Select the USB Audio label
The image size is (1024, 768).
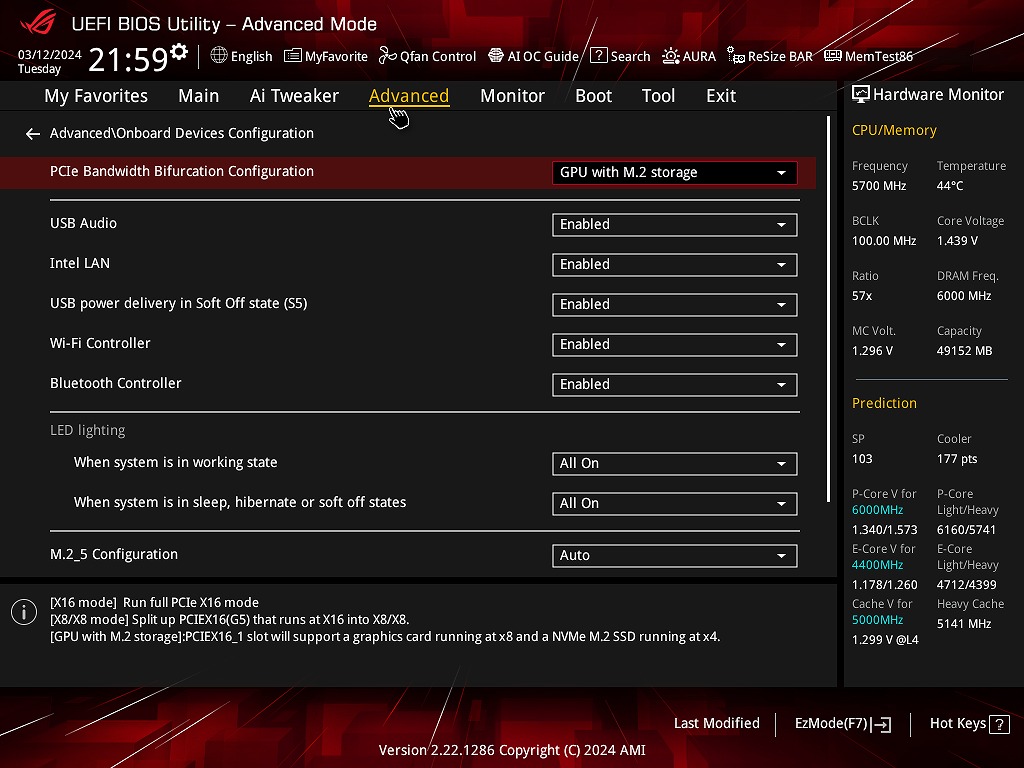[x=83, y=223]
